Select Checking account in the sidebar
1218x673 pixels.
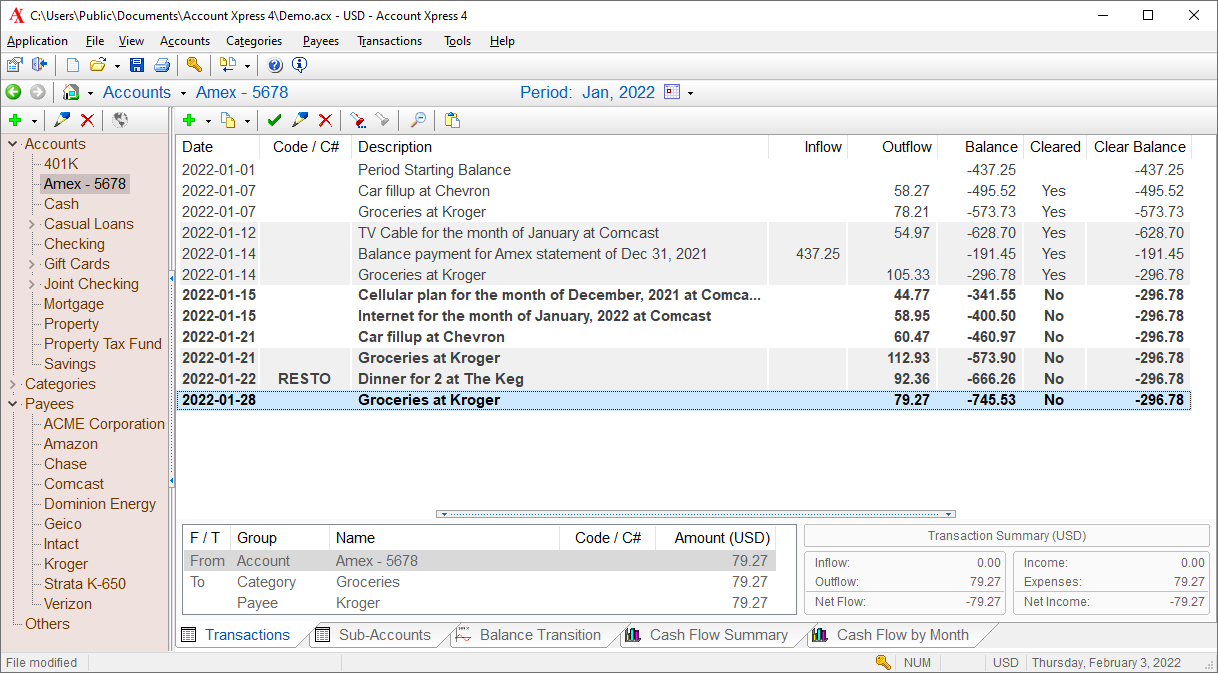pos(74,244)
